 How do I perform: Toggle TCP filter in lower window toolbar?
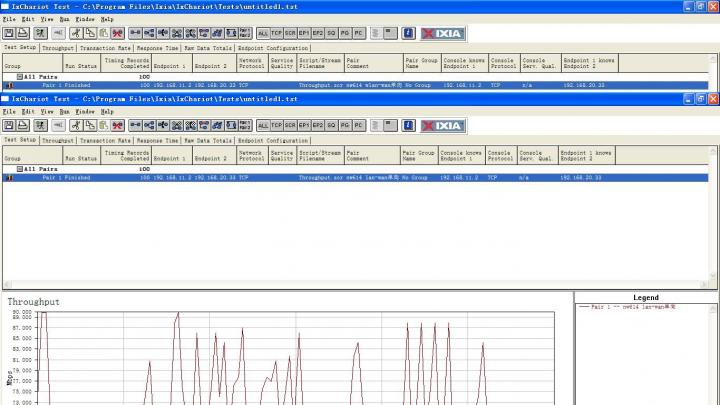coord(276,125)
